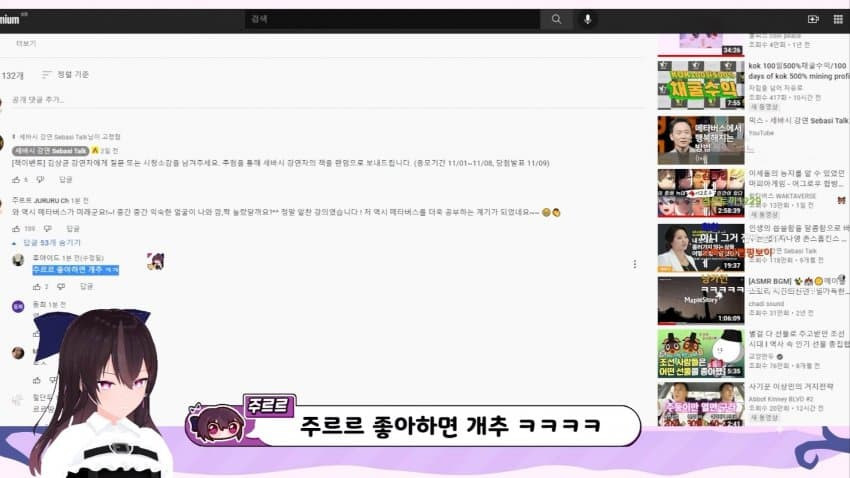Dislike the JURURU Ch comment
Image resolution: width=850 pixels, height=478 pixels.
click(48, 228)
